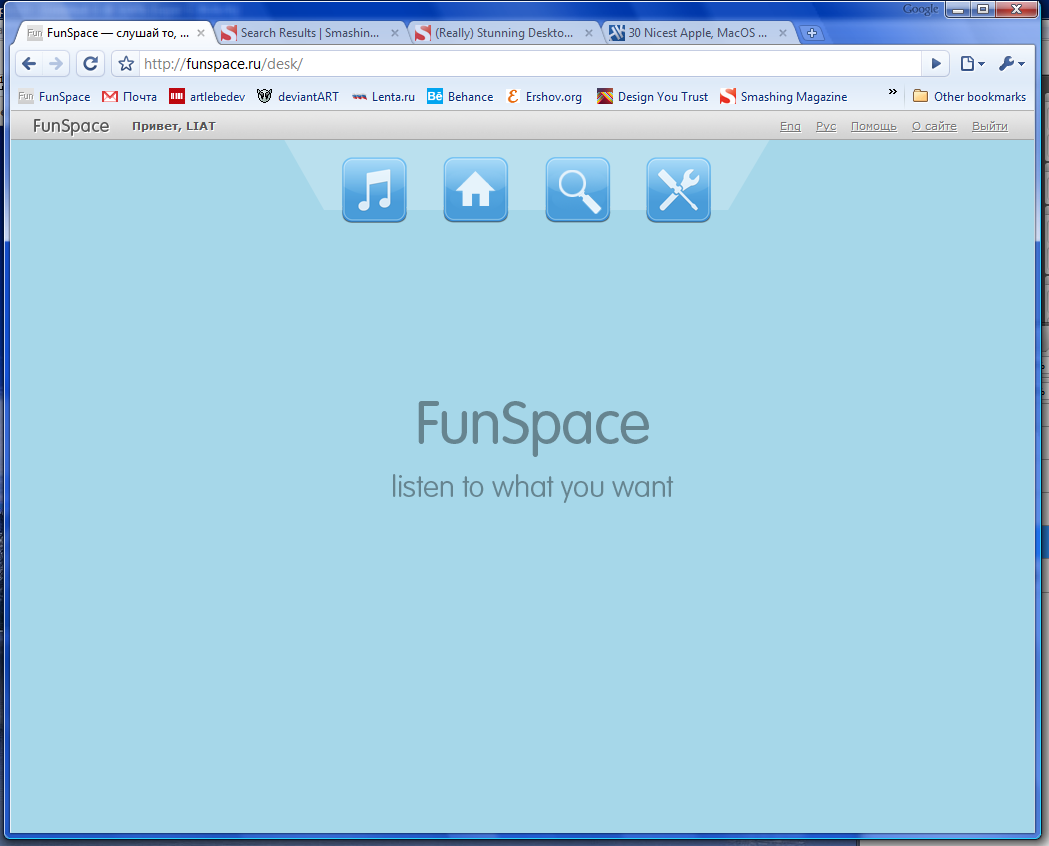Switch the site language to Eng
Screen dimensions: 1049x846
[790, 126]
